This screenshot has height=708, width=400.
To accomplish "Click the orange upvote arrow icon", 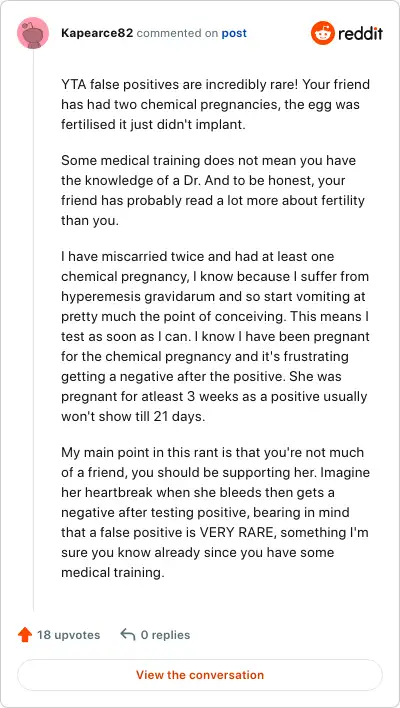I will coord(25,635).
